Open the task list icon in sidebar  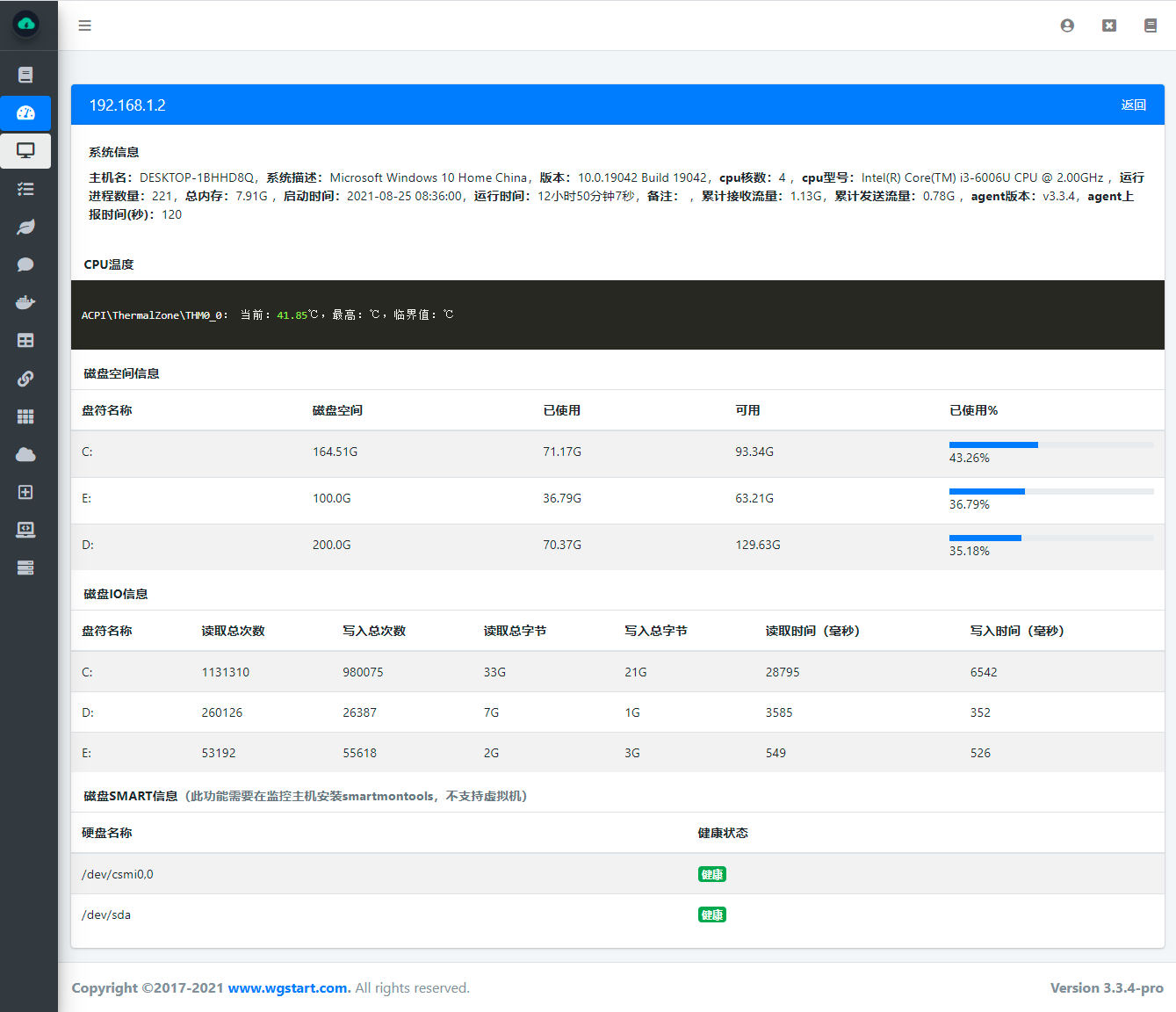[x=25, y=188]
